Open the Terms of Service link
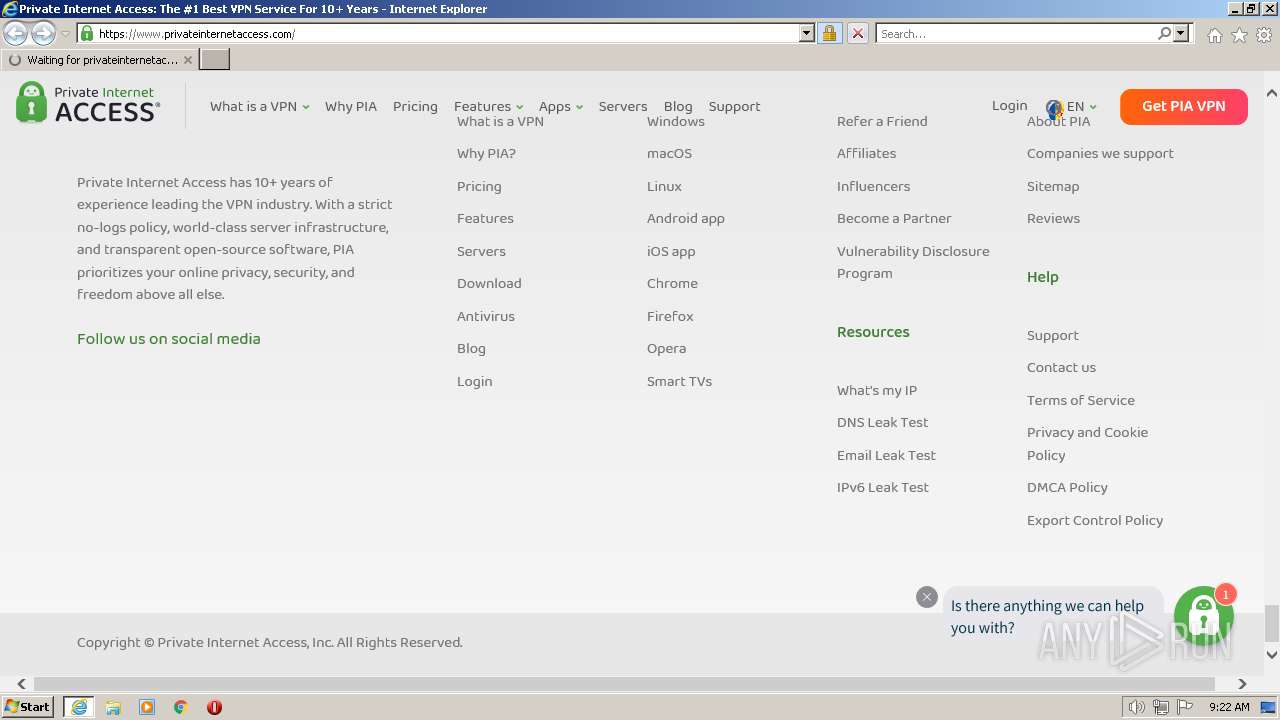 pyautogui.click(x=1080, y=400)
